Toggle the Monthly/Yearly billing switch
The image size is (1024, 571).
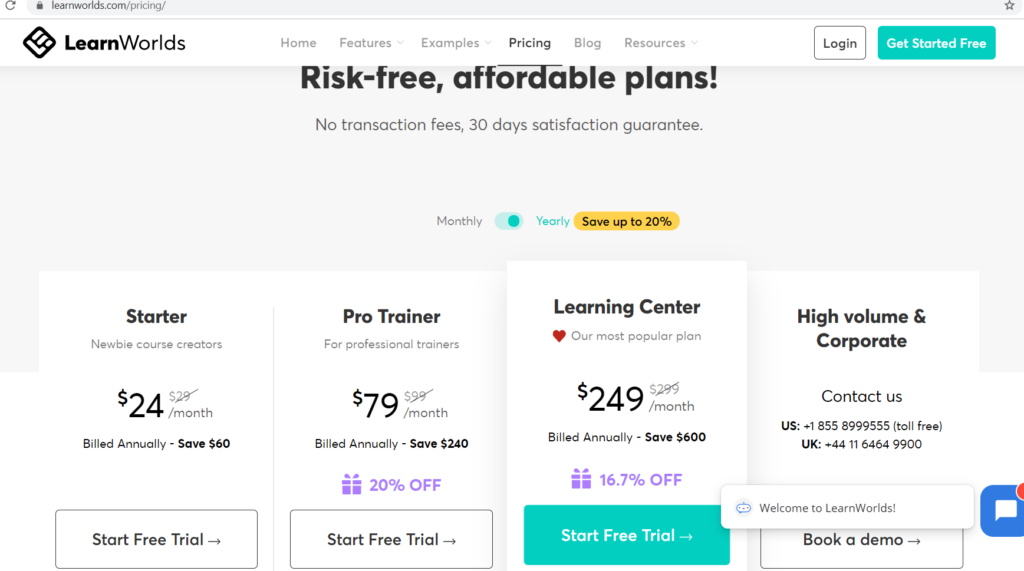pos(509,221)
